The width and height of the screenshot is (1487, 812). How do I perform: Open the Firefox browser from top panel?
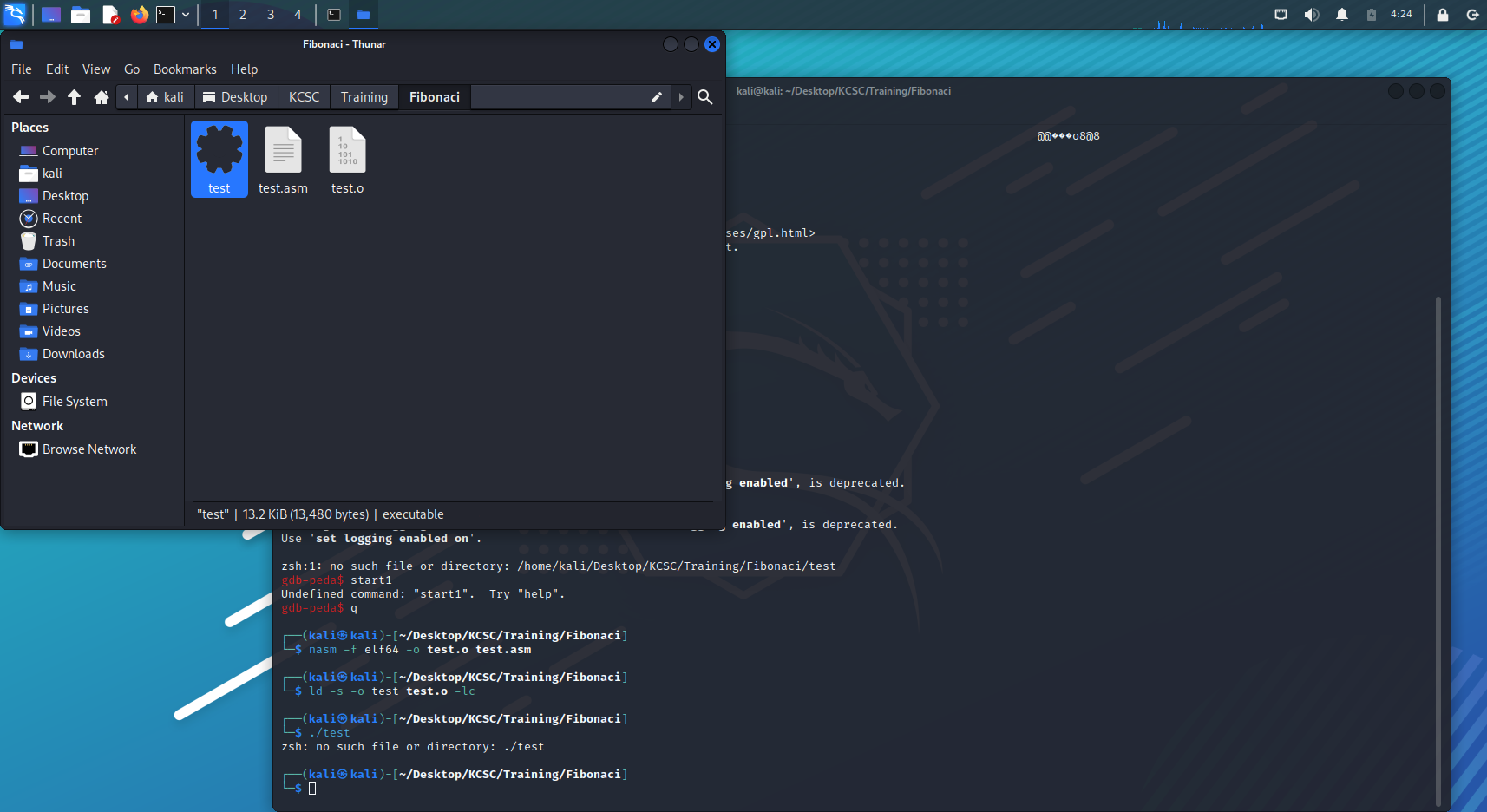click(x=139, y=15)
